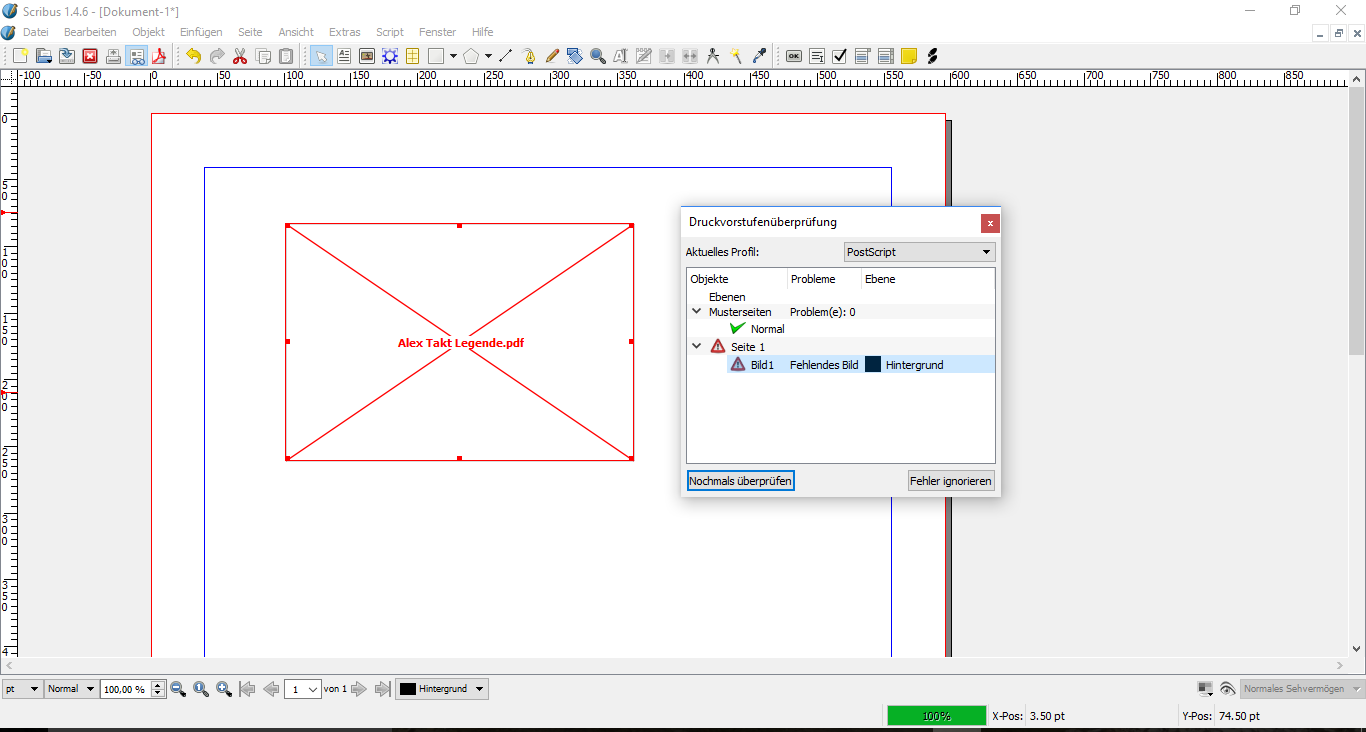Image resolution: width=1366 pixels, height=732 pixels.
Task: Select the text frame tool
Action: pyautogui.click(x=344, y=56)
